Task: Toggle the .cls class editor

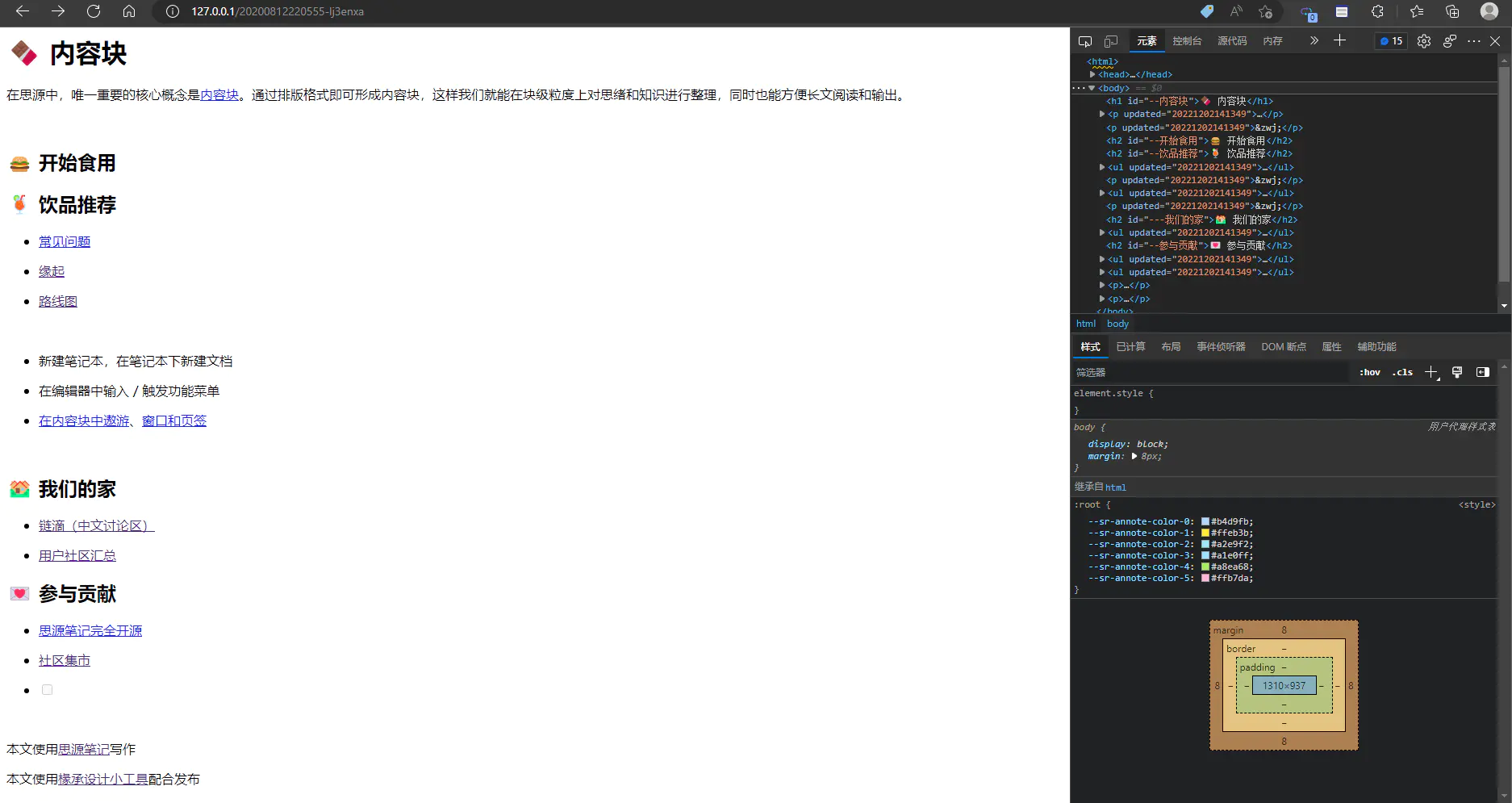Action: coord(1402,372)
